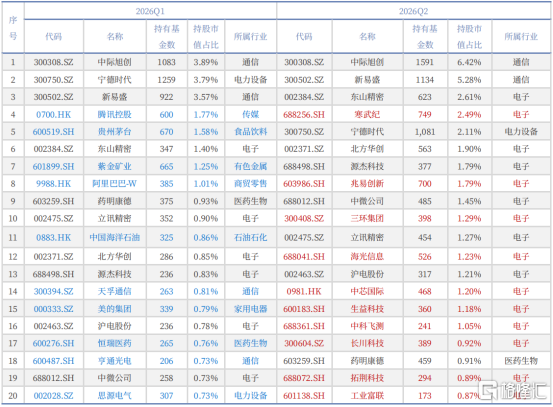The width and height of the screenshot is (553, 407).
Task: Click the 石油石化 industry cell
Action: [250, 238]
